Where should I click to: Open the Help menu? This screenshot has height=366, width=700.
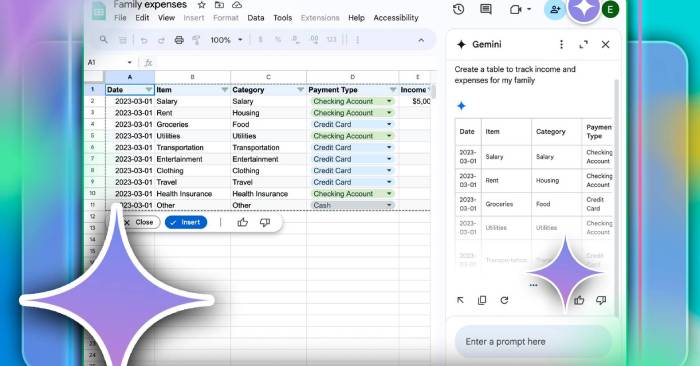click(x=356, y=18)
